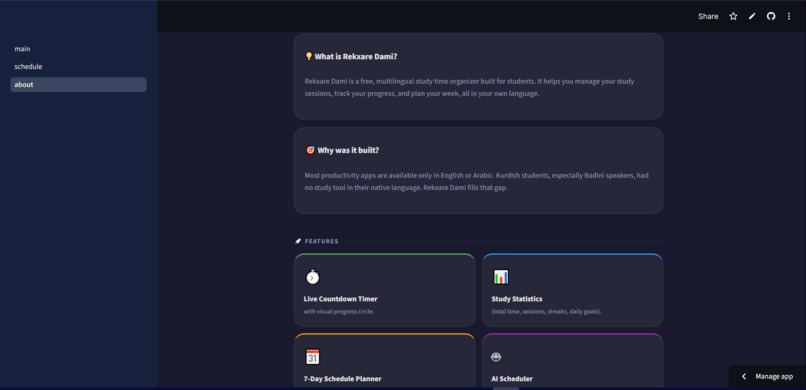This screenshot has width=806, height=390.
Task: Click the paragraph starting 'Most productivity apps'
Action: coord(477,181)
